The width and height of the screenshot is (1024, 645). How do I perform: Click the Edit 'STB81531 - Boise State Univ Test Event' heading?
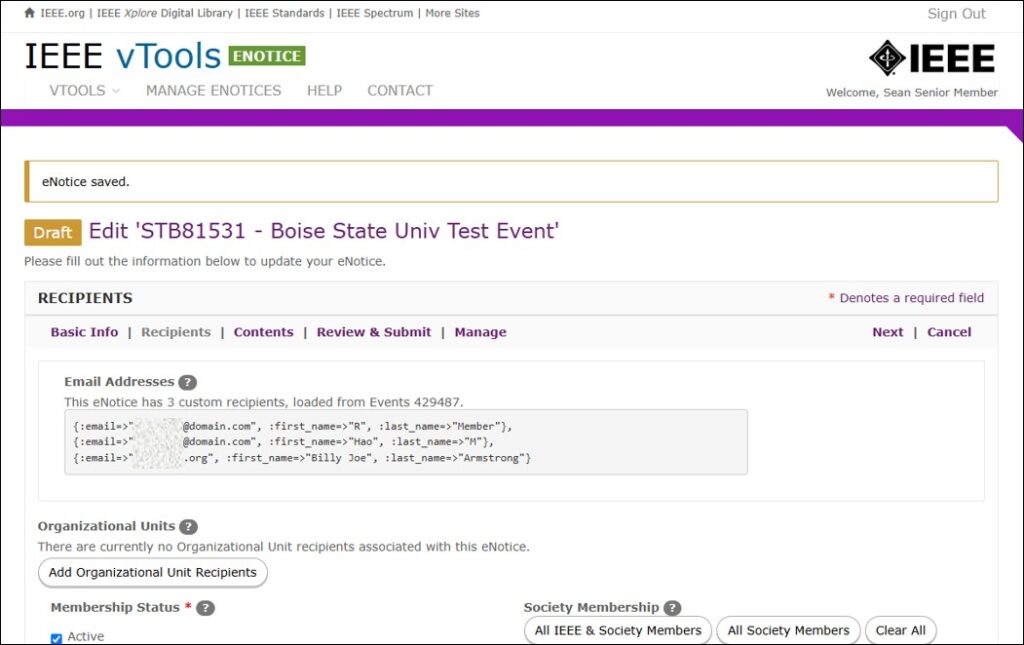point(323,231)
